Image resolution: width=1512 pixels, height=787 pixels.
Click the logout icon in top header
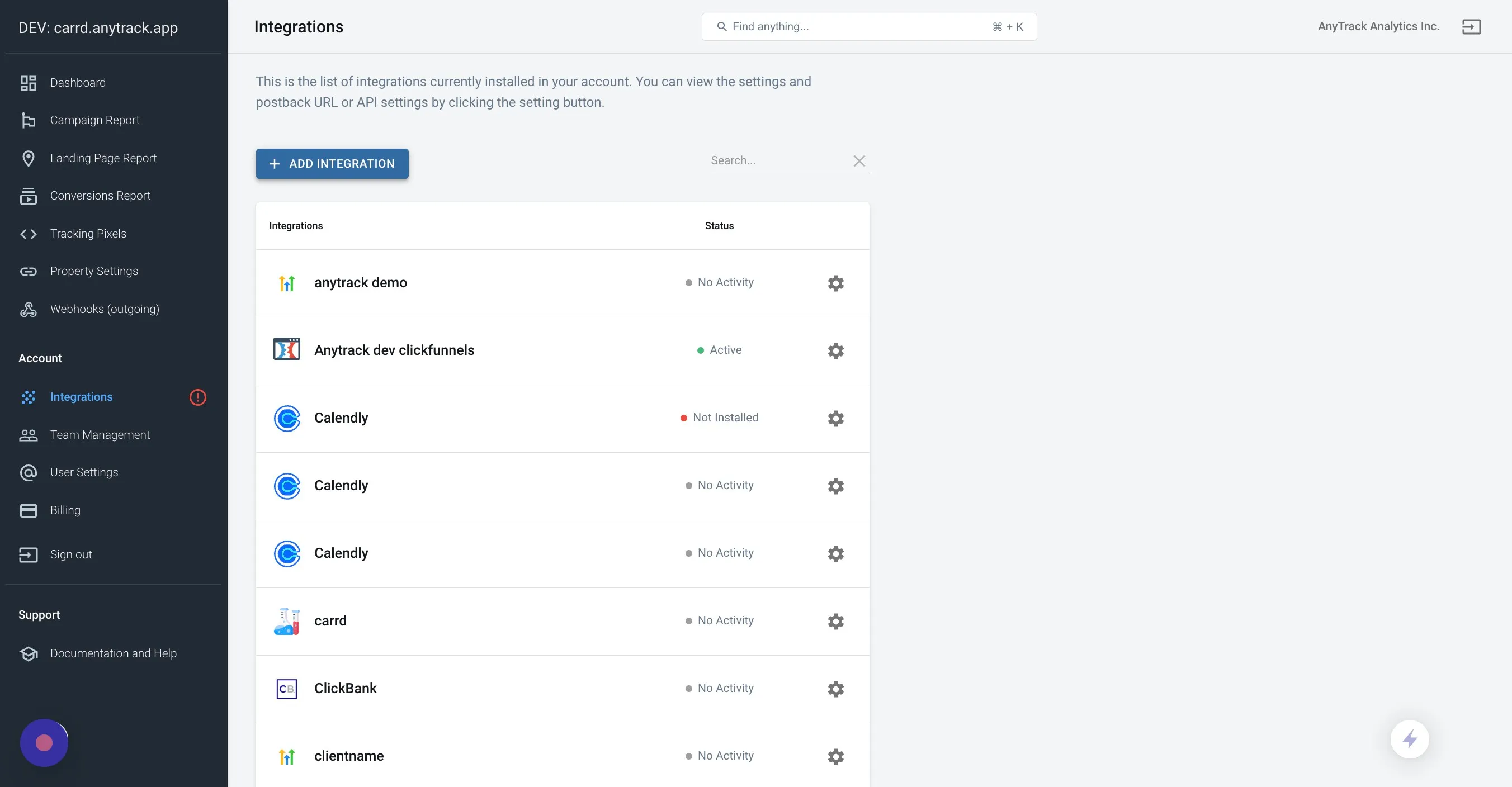pos(1471,26)
